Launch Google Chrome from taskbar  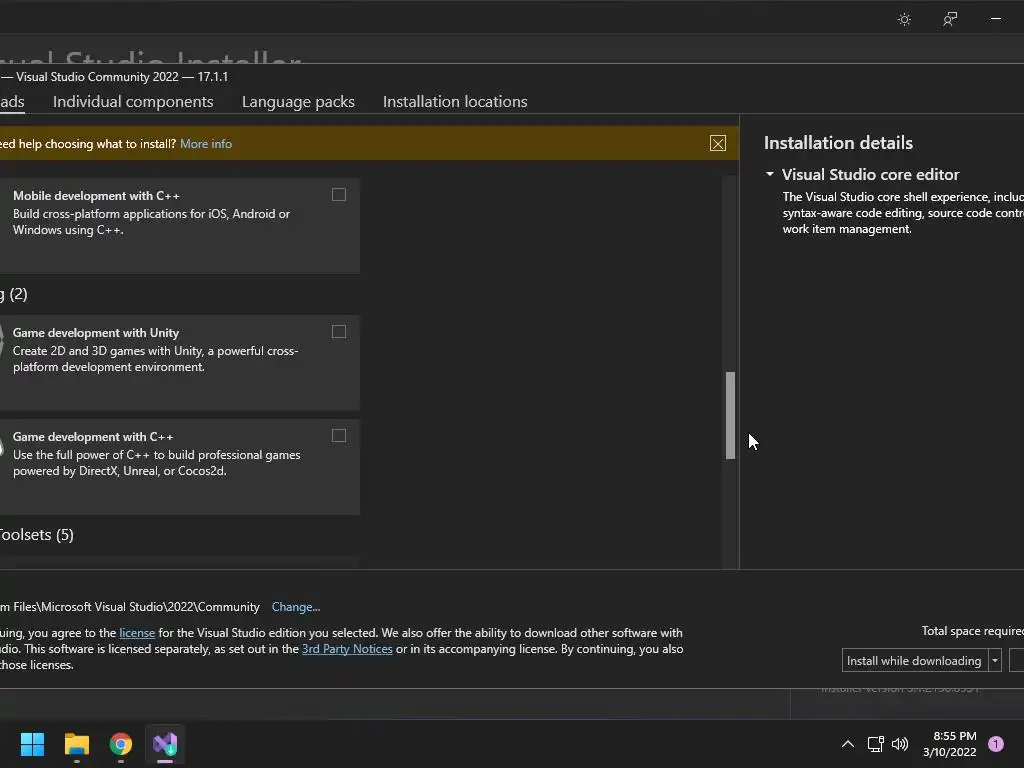tap(121, 744)
